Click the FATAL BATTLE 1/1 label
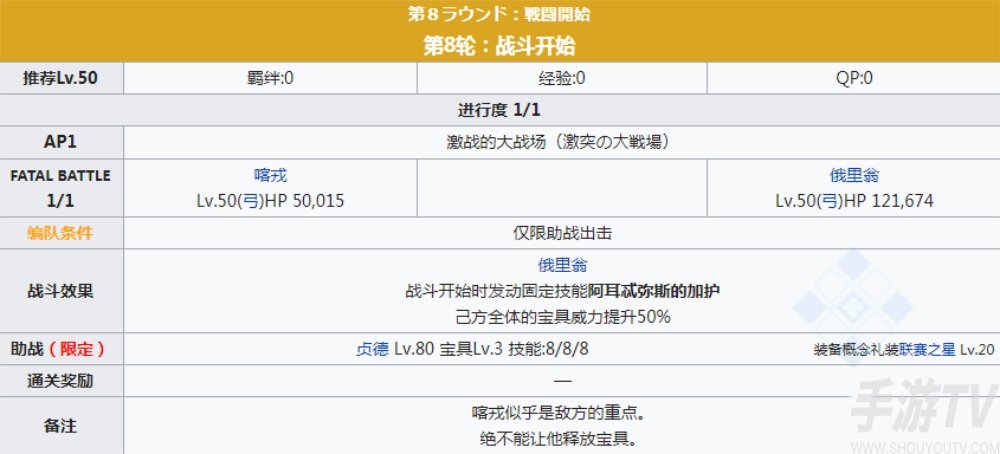 61,188
